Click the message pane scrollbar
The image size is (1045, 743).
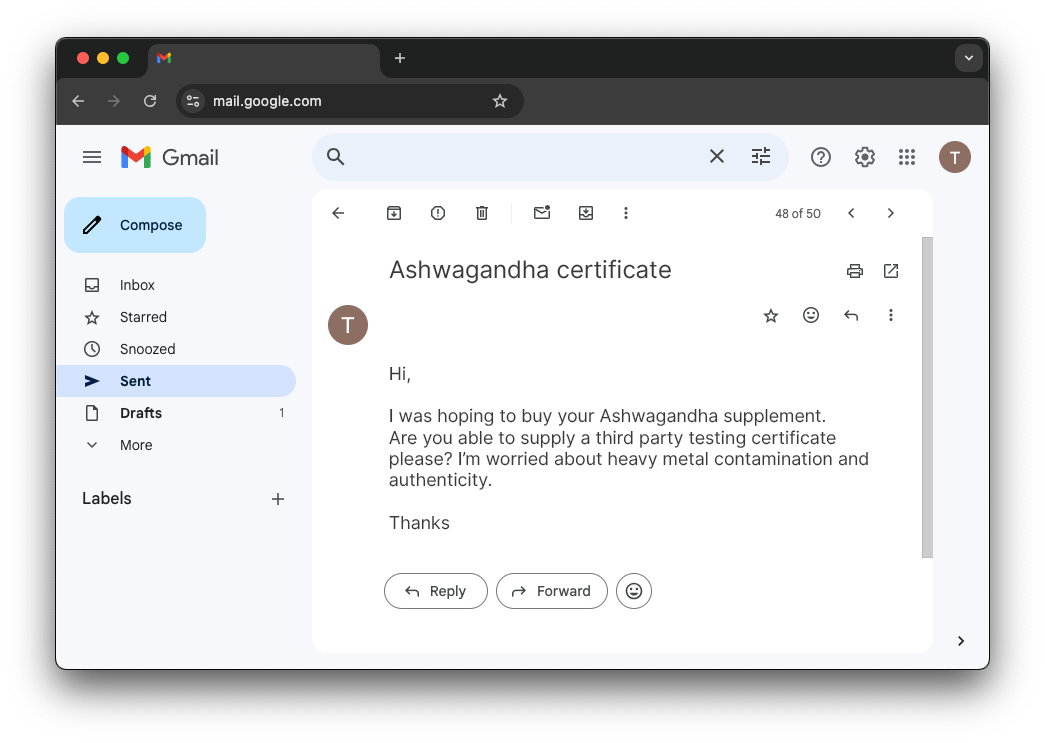927,397
